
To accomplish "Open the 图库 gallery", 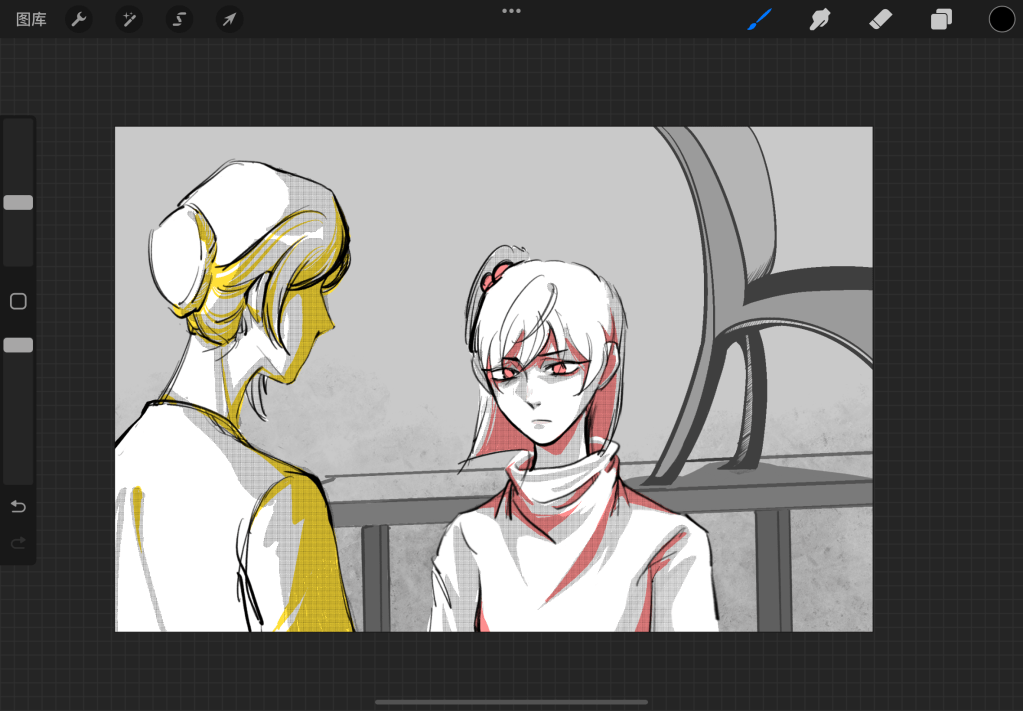I will tap(31, 19).
